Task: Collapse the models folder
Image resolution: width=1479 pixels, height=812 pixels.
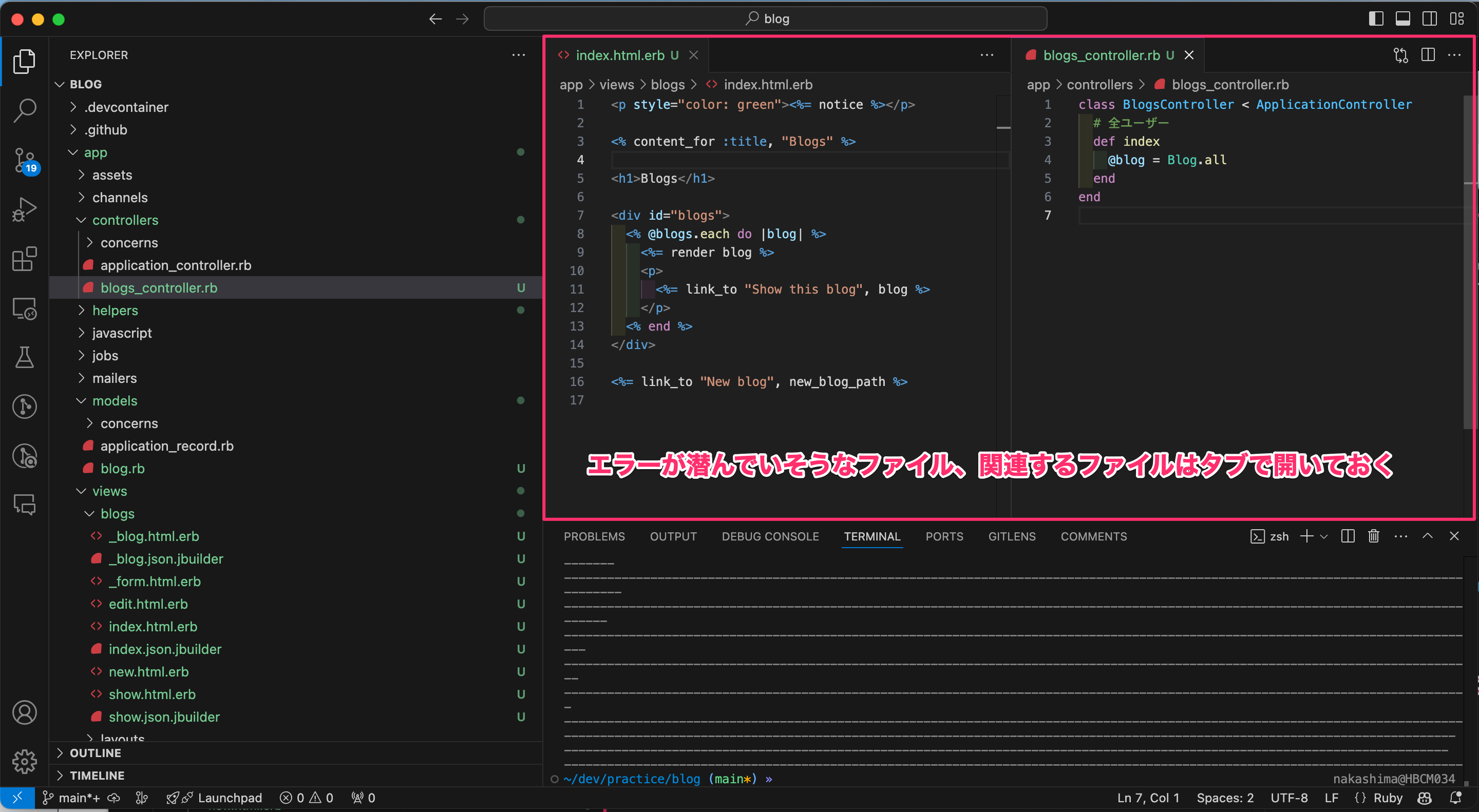Action: pyautogui.click(x=114, y=400)
